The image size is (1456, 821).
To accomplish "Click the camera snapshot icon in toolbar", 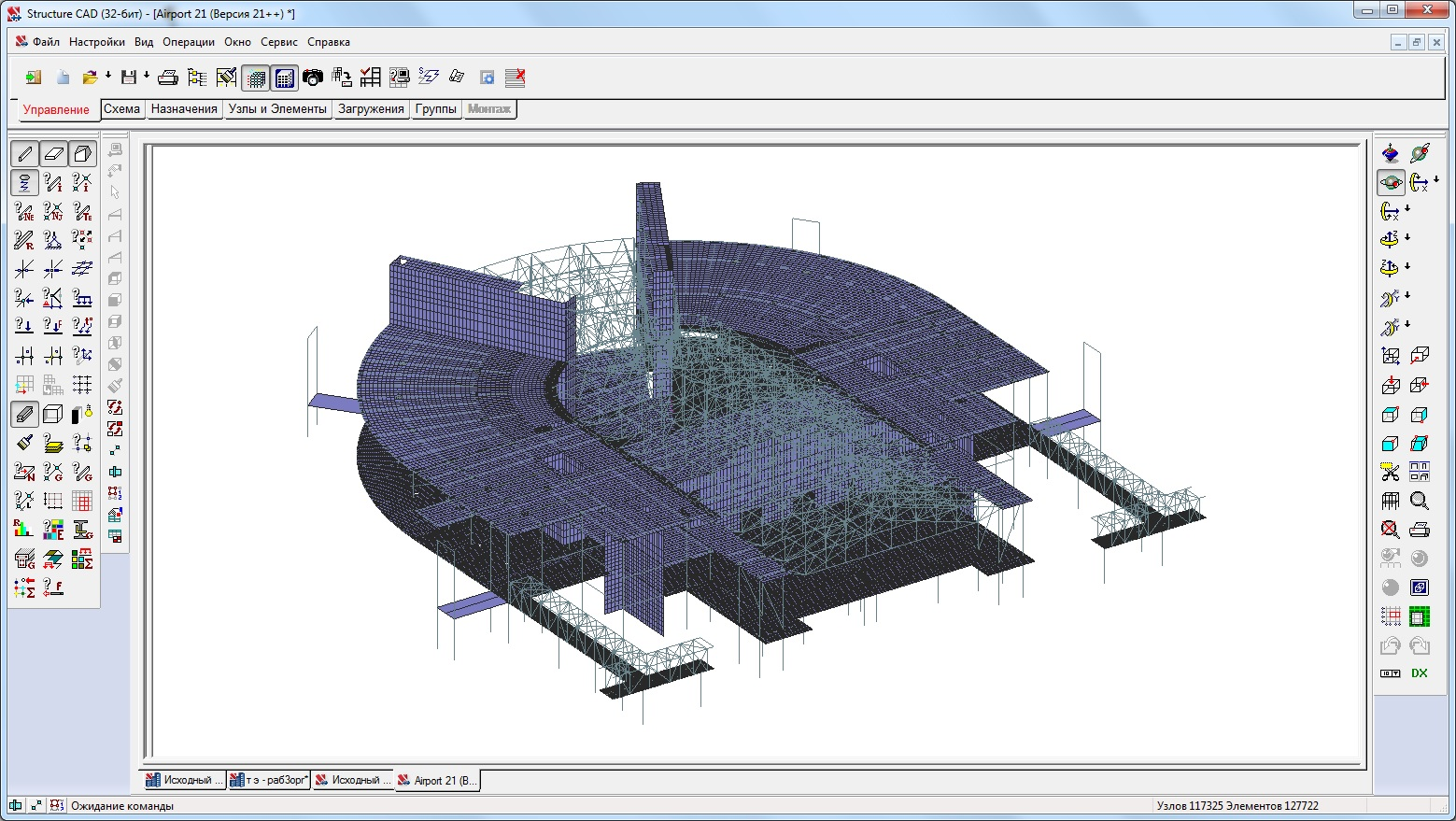I will click(x=313, y=78).
